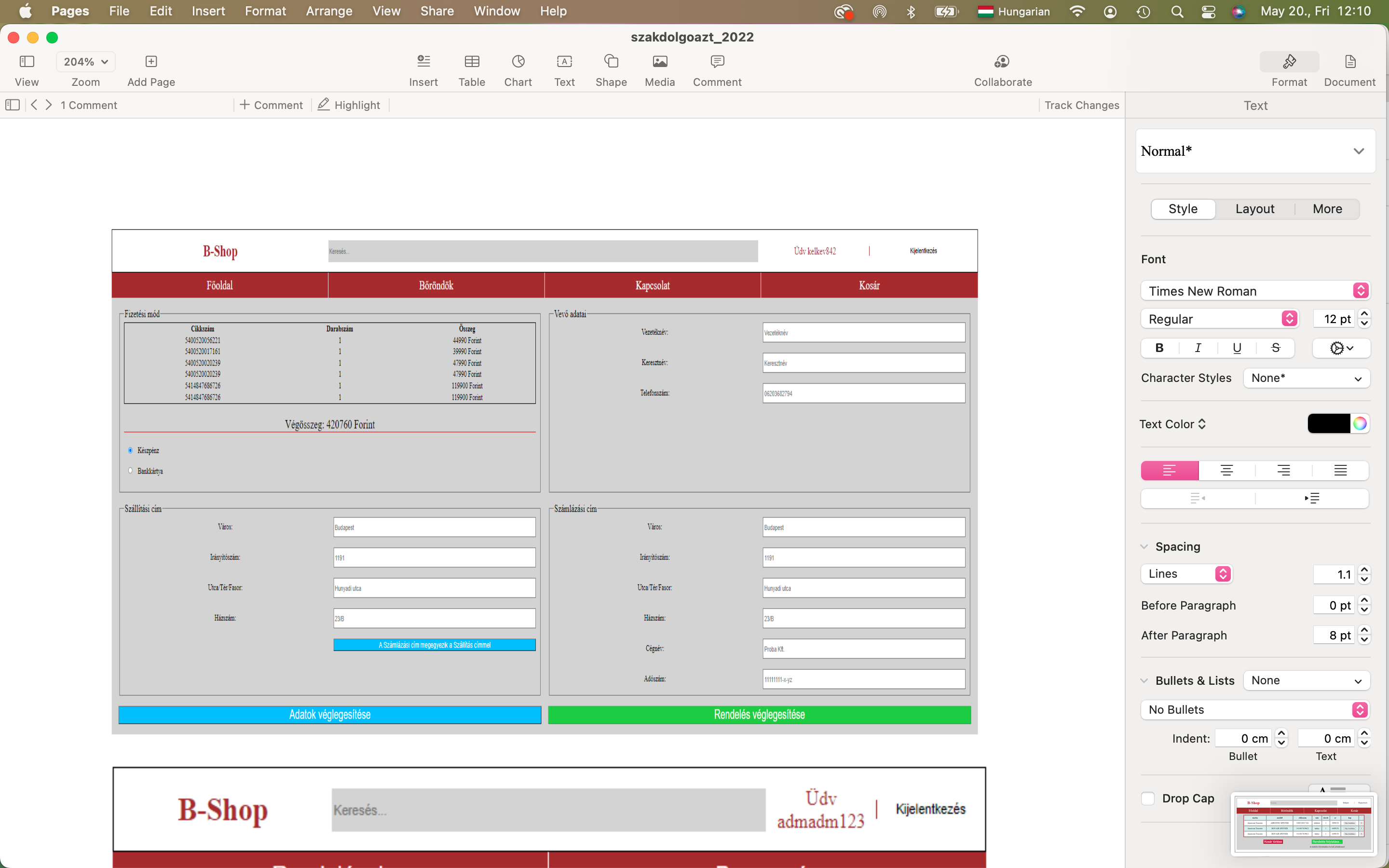Open the Format inspector brush icon

pos(1289,61)
